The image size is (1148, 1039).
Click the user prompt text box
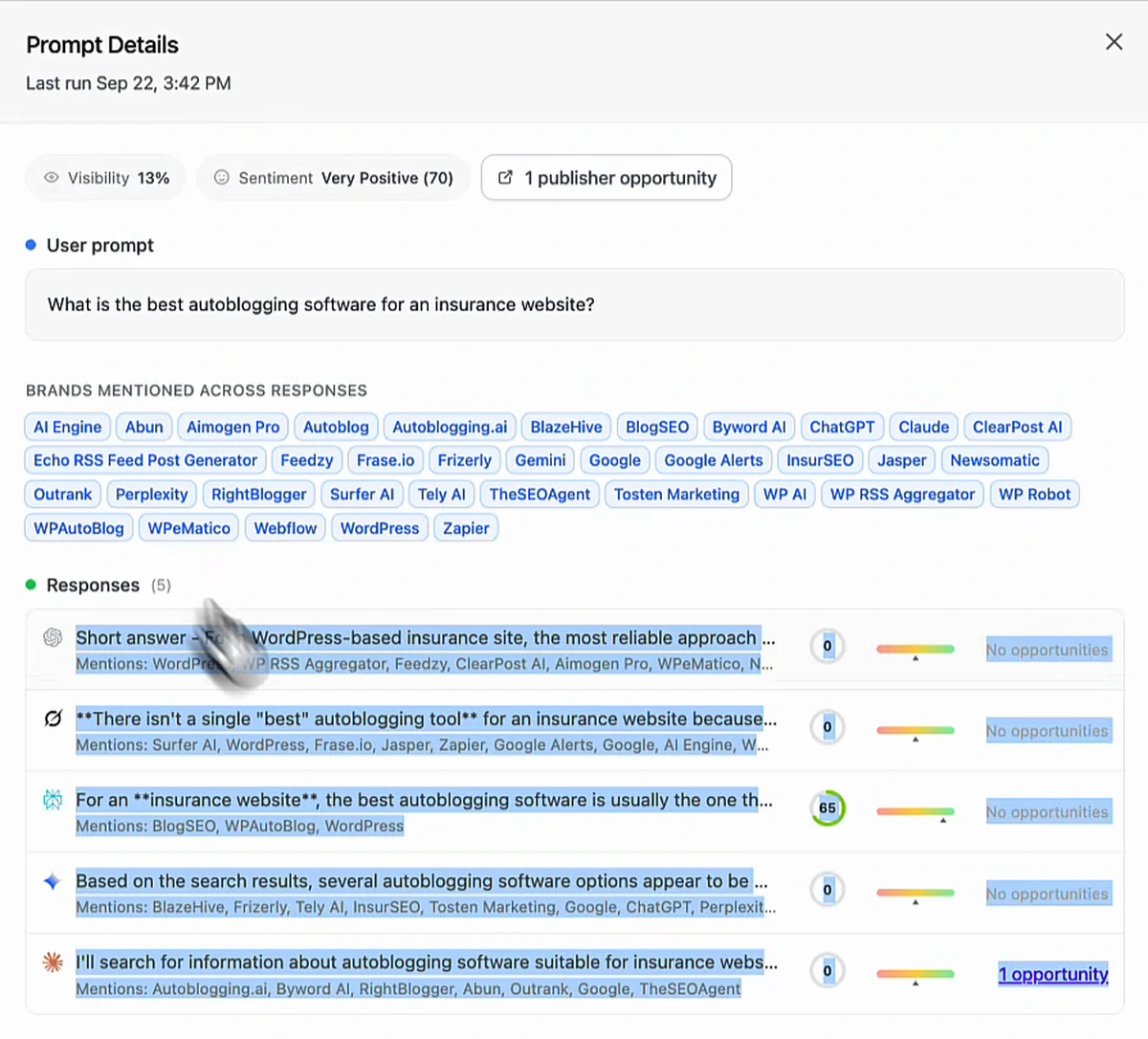click(x=575, y=304)
